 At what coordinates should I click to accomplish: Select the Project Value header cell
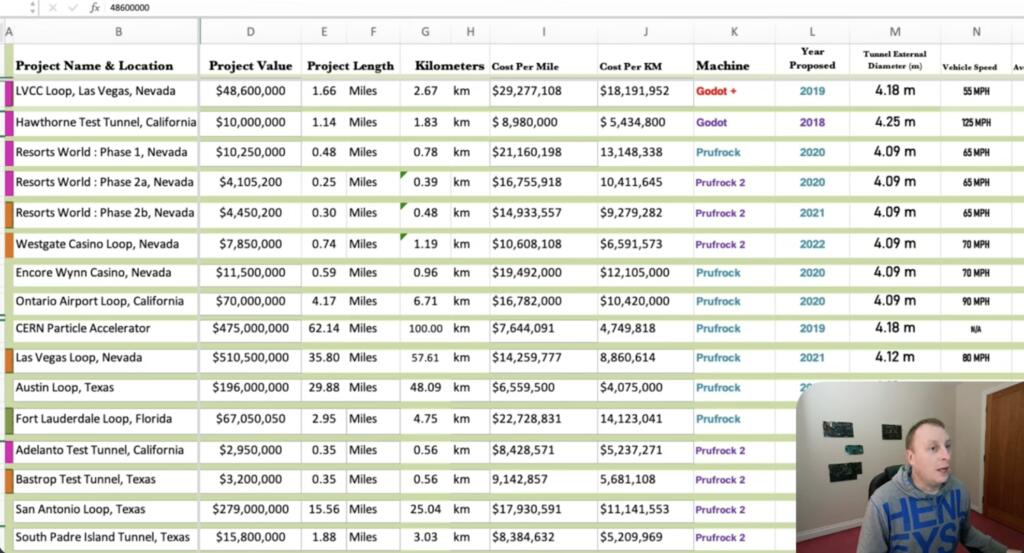pos(250,66)
